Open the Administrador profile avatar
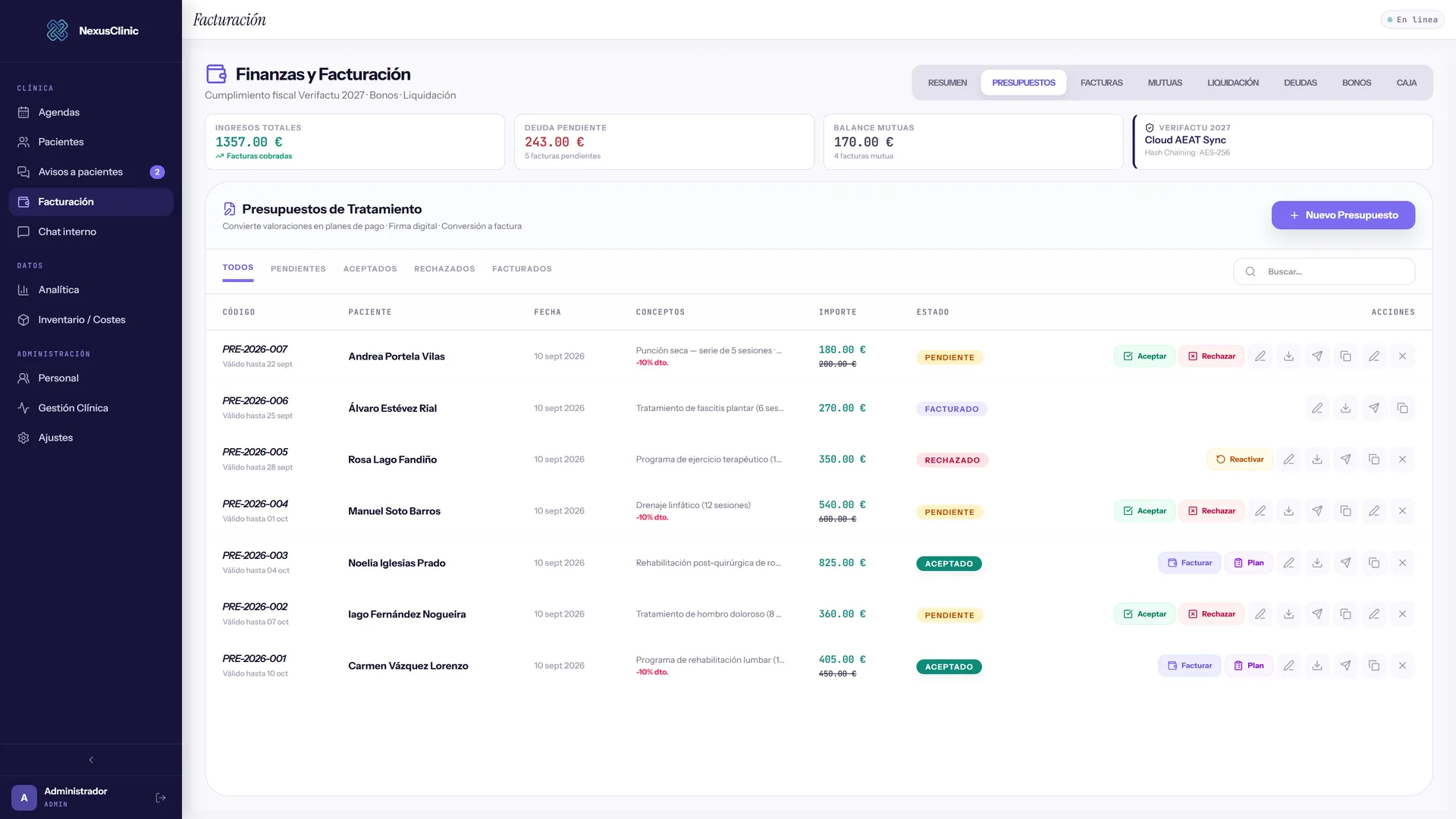 pyautogui.click(x=24, y=798)
